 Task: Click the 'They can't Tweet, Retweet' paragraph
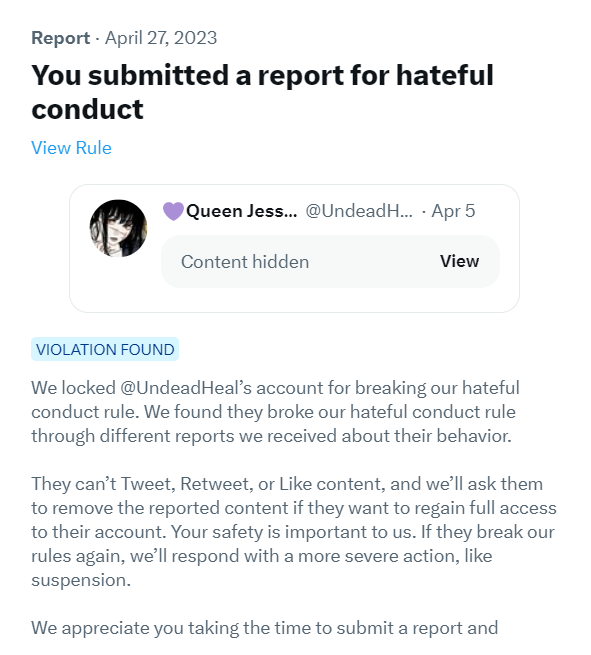pos(294,532)
